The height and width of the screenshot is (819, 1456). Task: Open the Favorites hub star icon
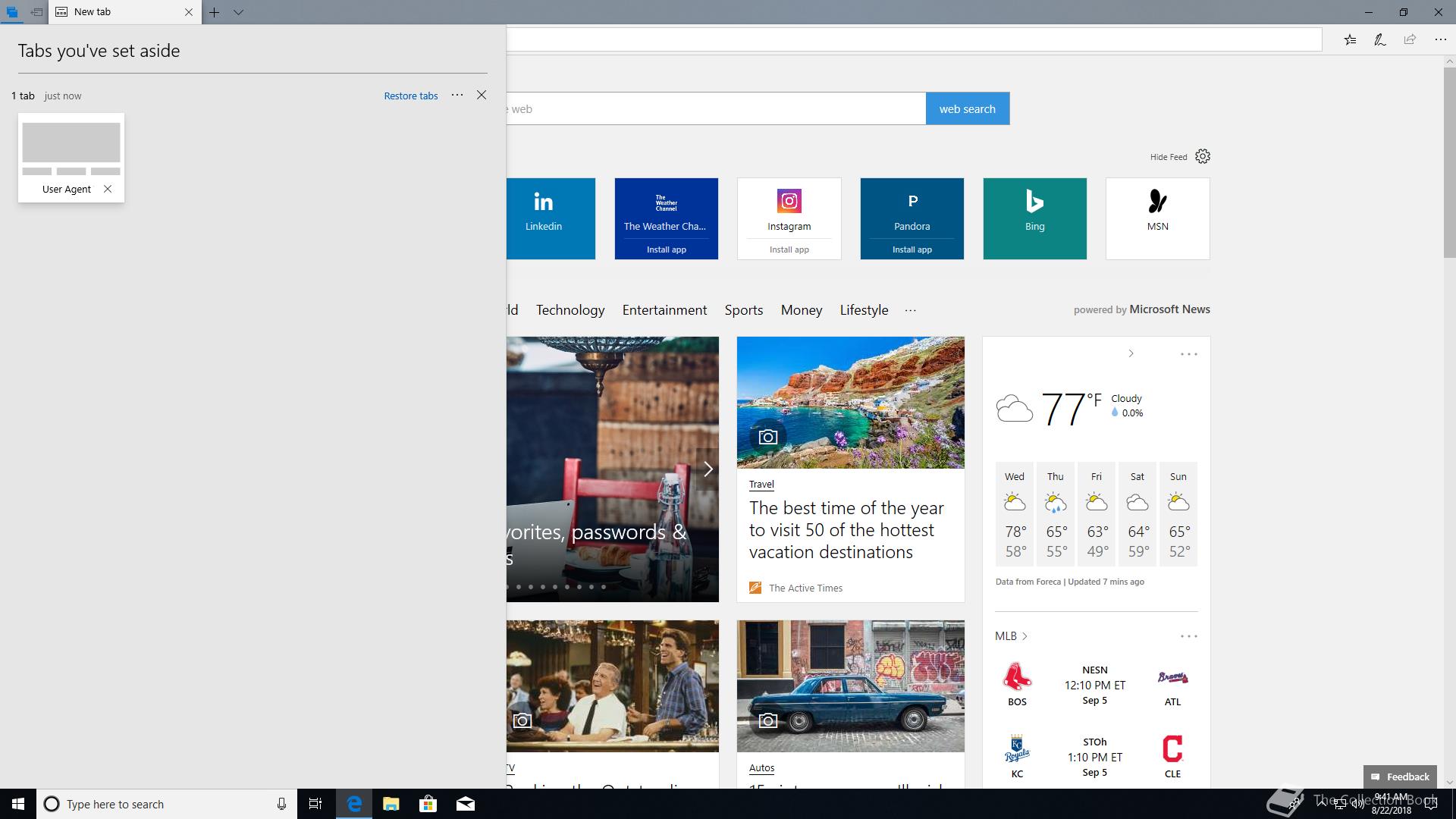pyautogui.click(x=1350, y=39)
